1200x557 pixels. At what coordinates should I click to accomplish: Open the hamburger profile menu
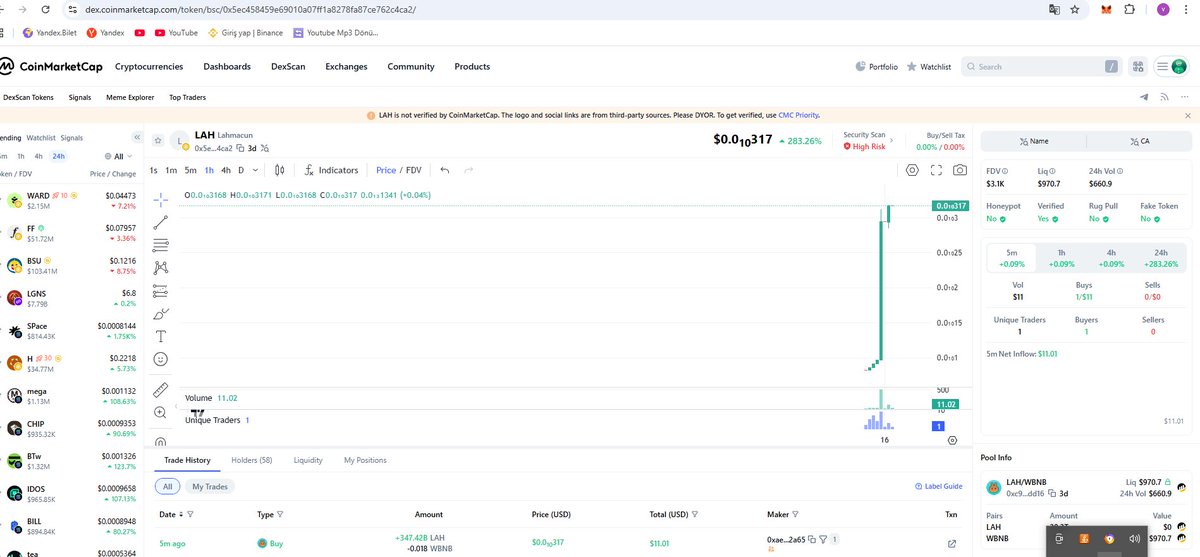click(x=1170, y=67)
